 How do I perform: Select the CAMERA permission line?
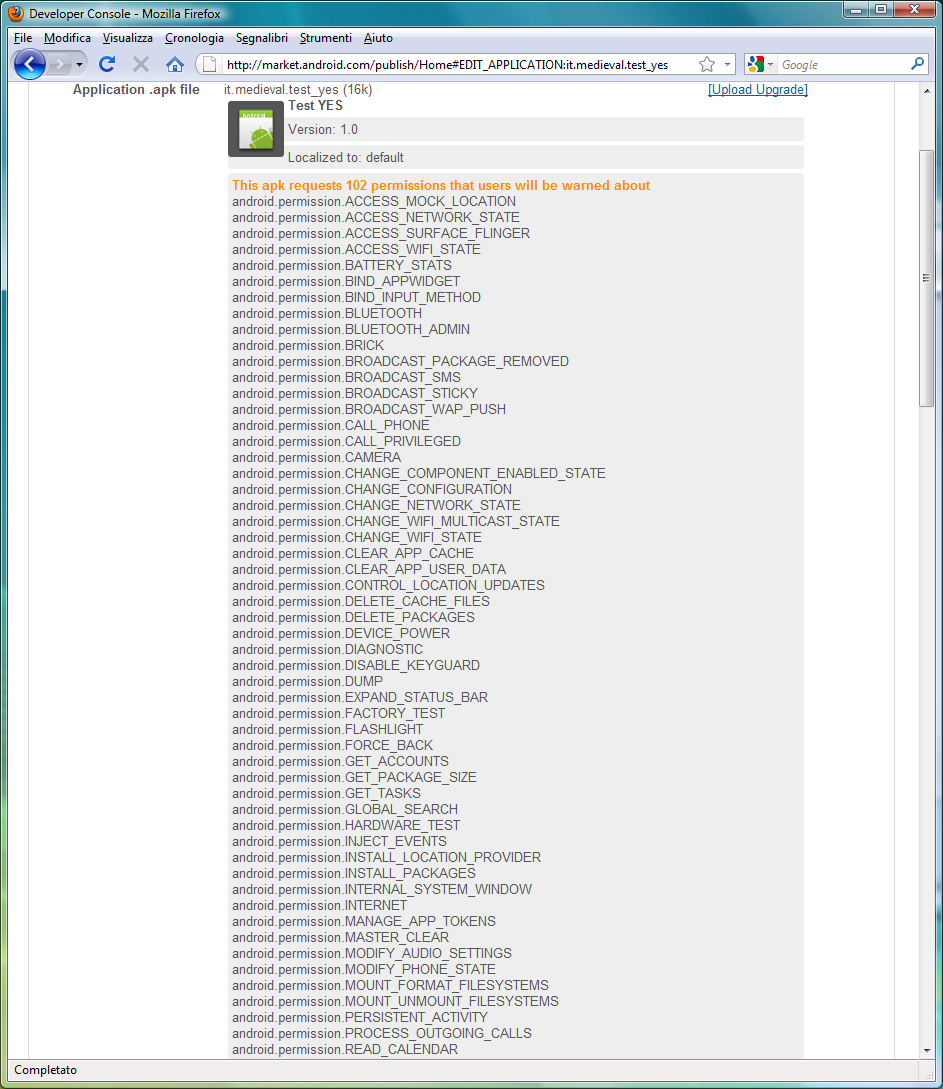(x=317, y=457)
